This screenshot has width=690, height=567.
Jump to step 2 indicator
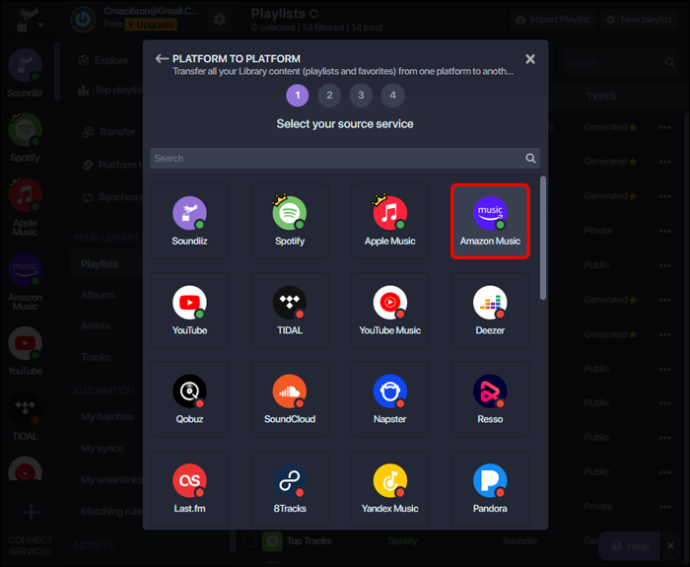(329, 95)
